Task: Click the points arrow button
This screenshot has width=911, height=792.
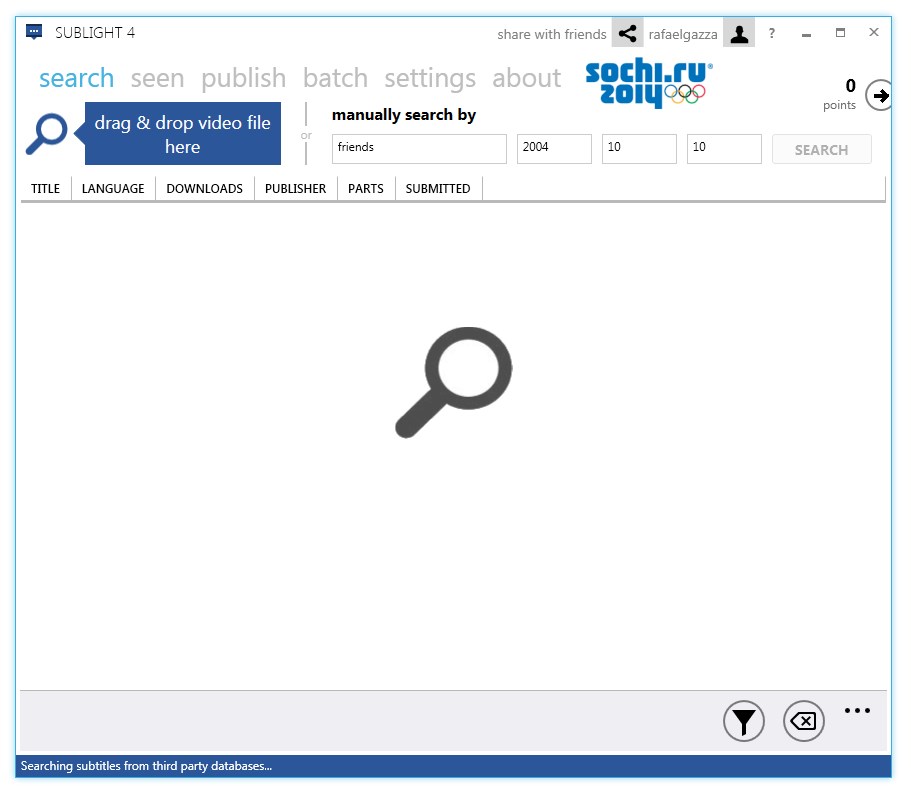Action: click(x=879, y=96)
